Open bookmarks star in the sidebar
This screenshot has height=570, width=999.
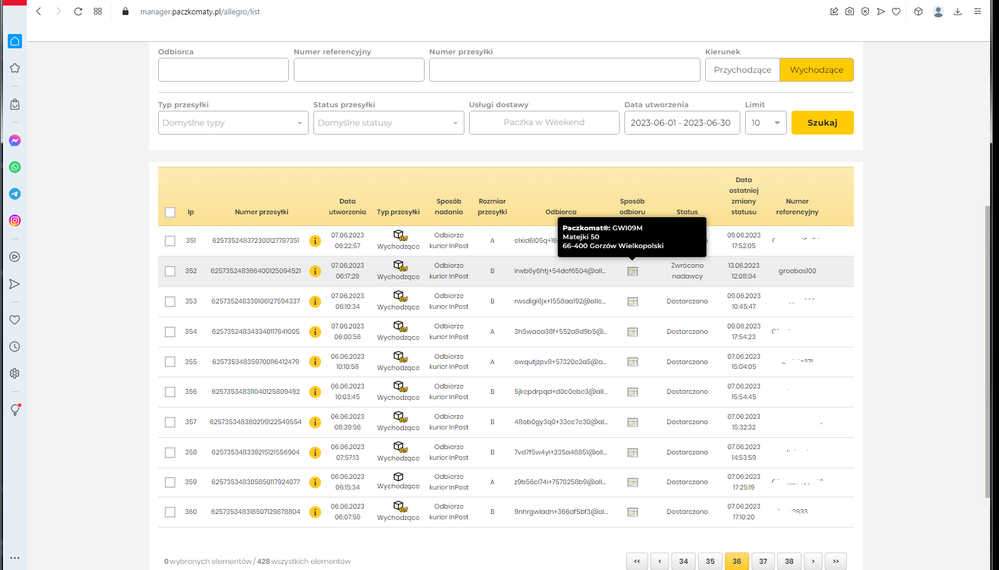click(x=15, y=68)
